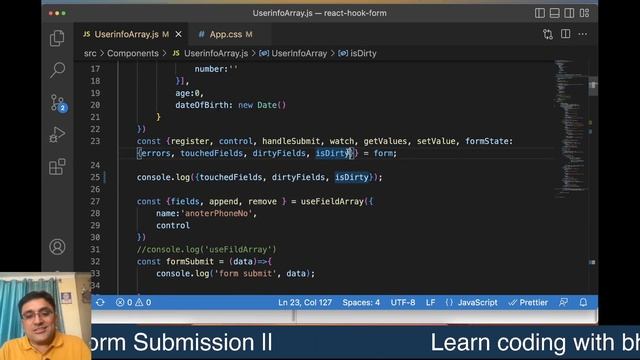Click 'getValues' on line 23

pos(385,141)
